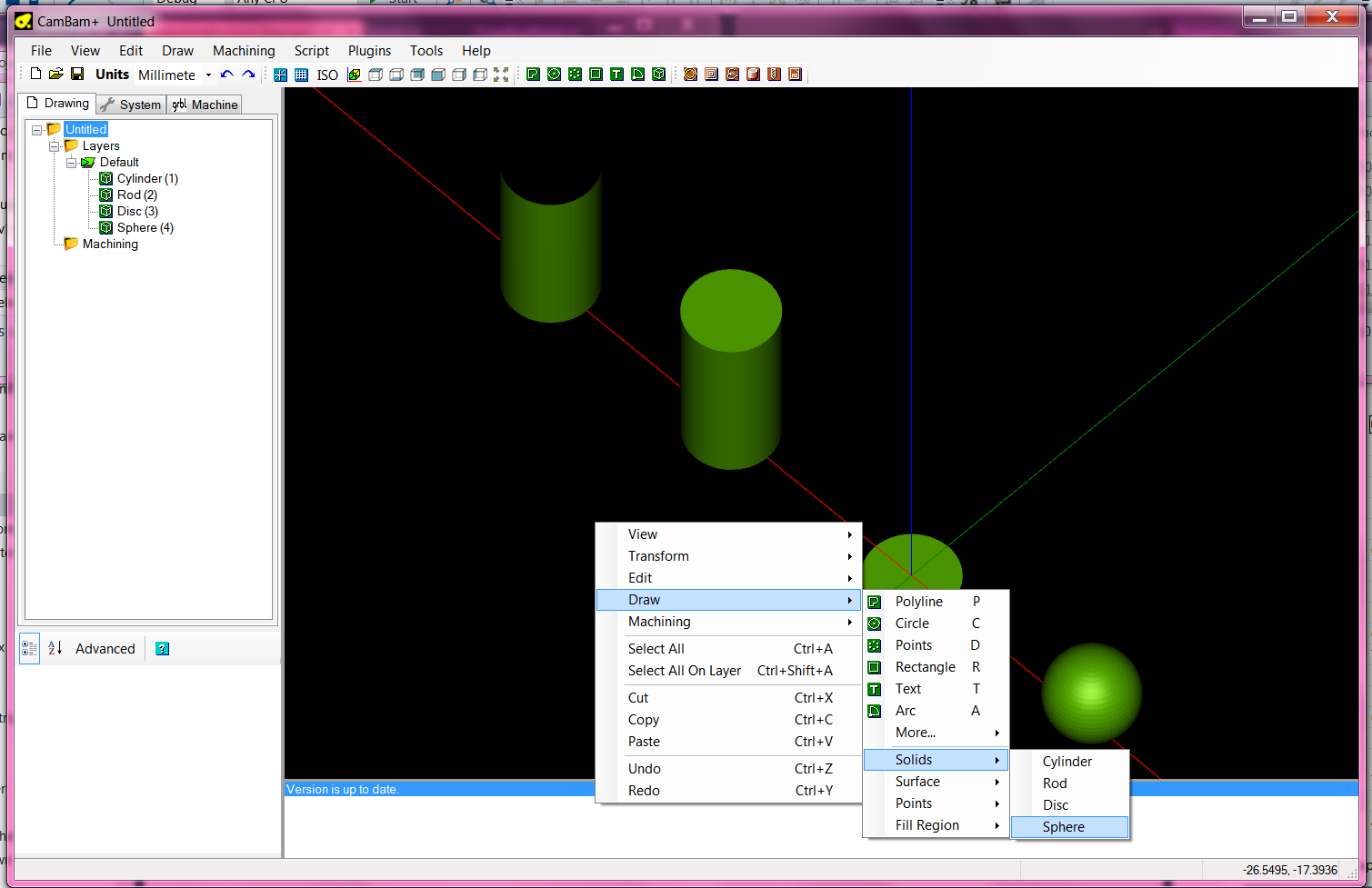This screenshot has height=888, width=1372.
Task: Click the Pocket machining operation icon
Action: 712,75
